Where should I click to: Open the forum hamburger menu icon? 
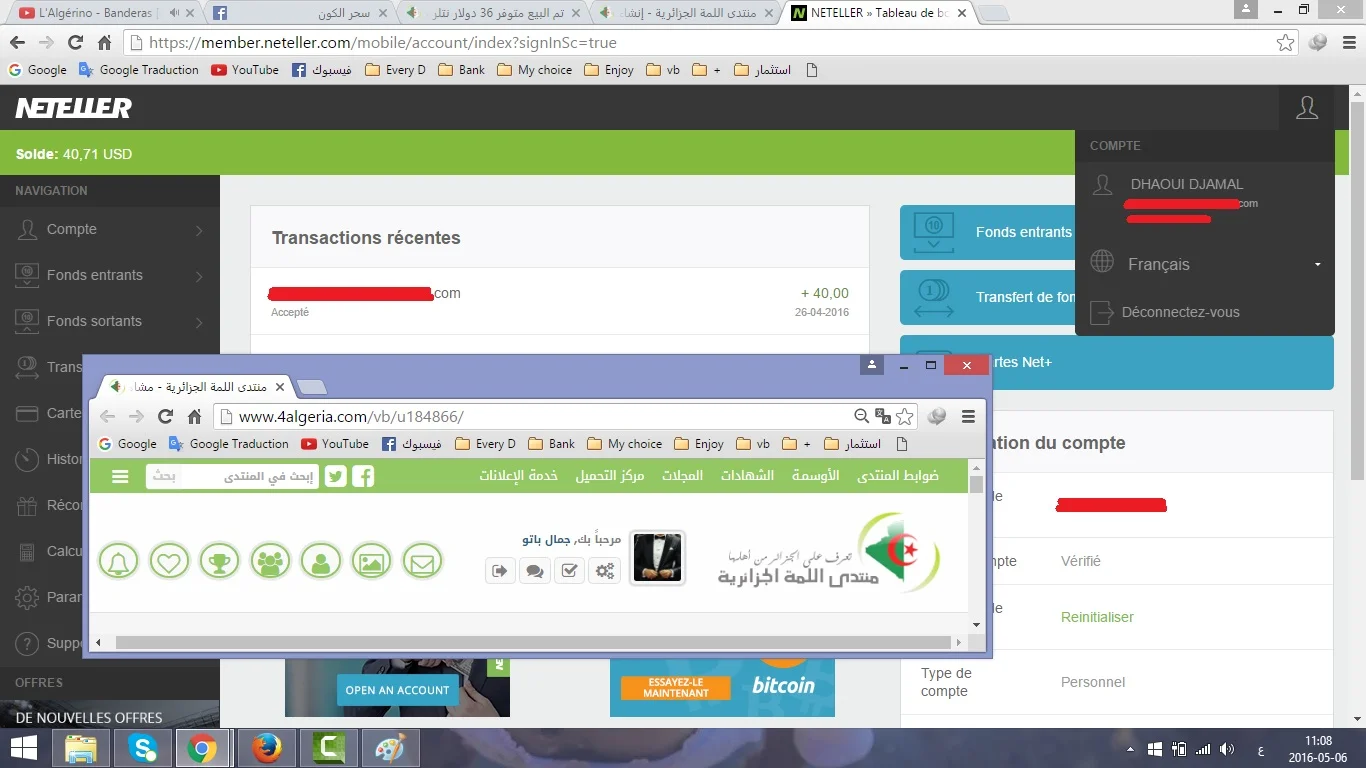coord(120,477)
